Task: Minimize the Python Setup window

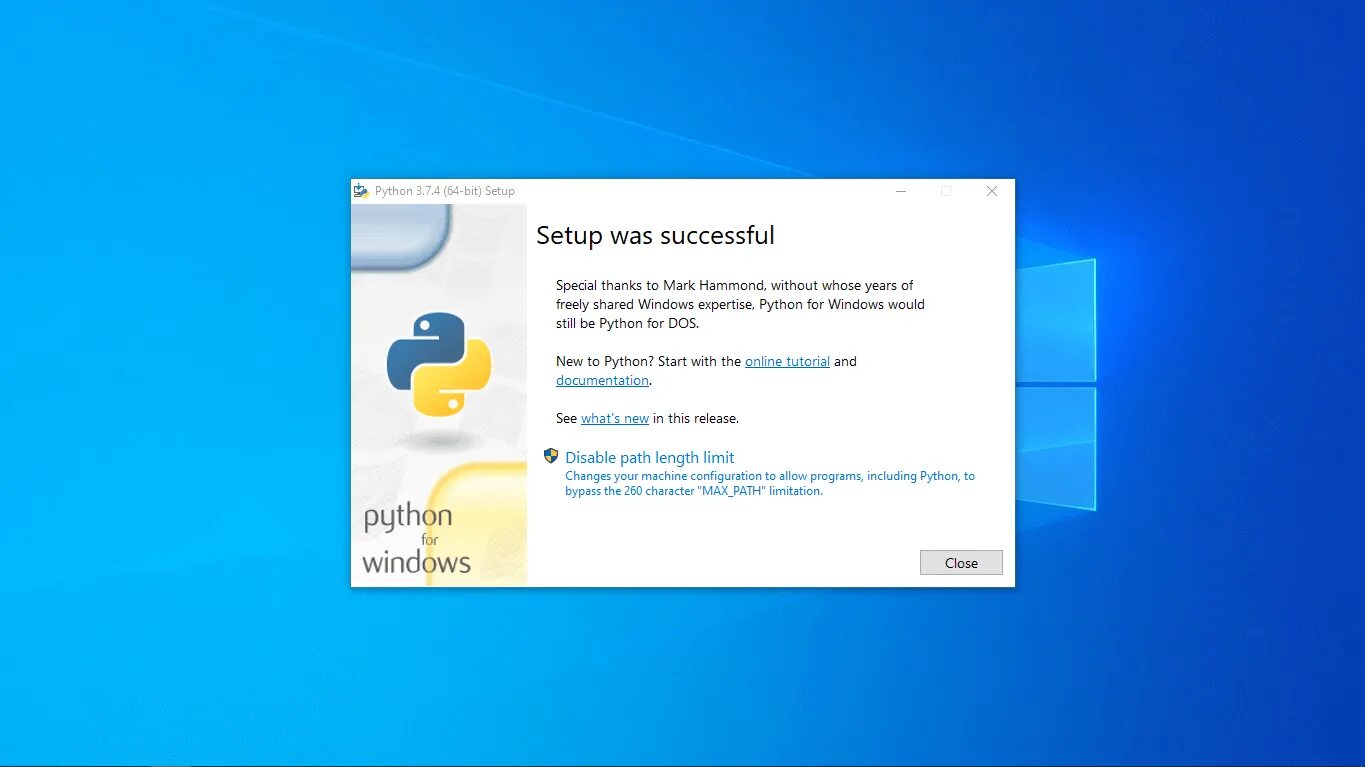Action: click(901, 191)
